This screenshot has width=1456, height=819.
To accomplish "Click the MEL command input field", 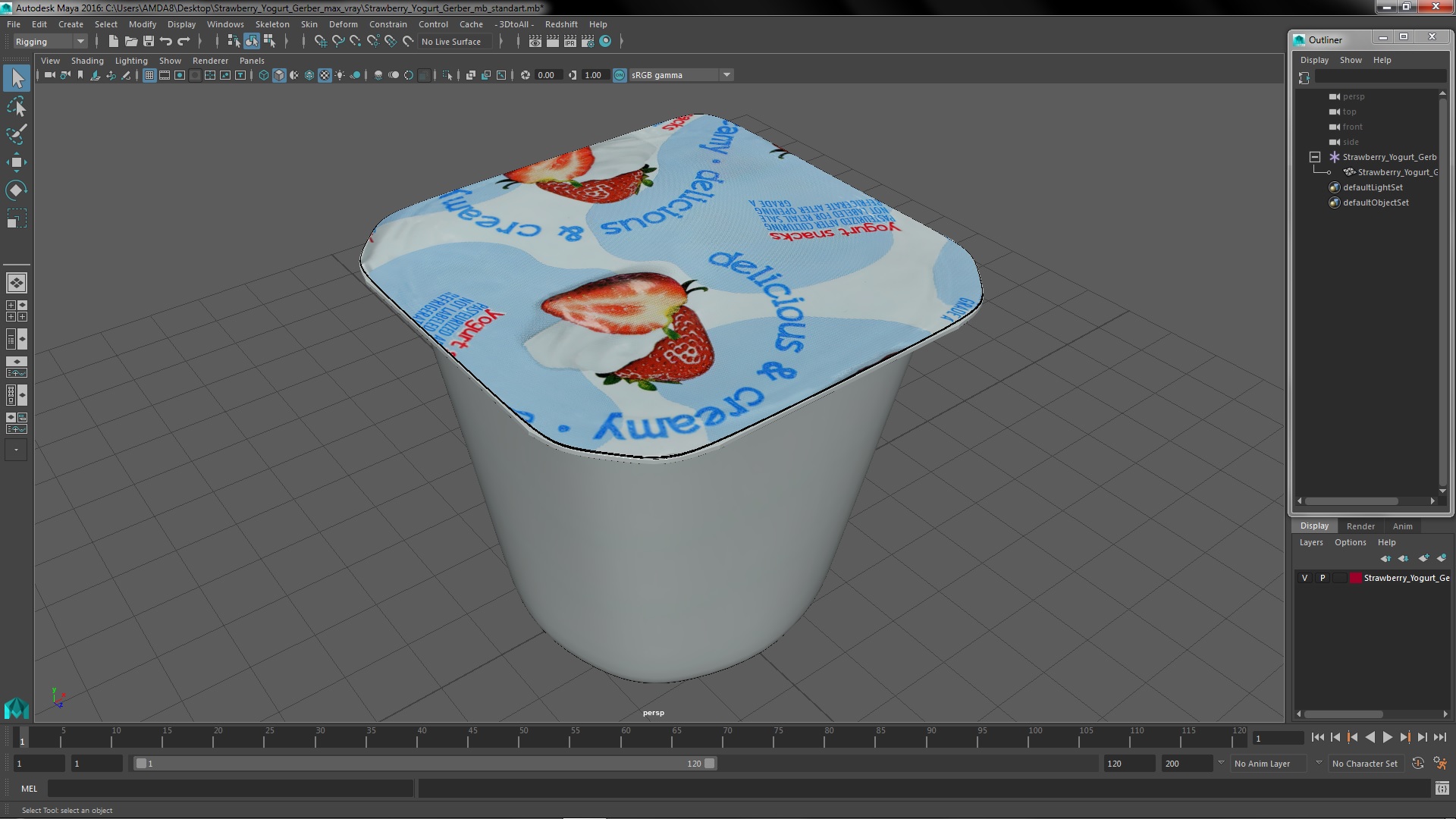I will [231, 789].
